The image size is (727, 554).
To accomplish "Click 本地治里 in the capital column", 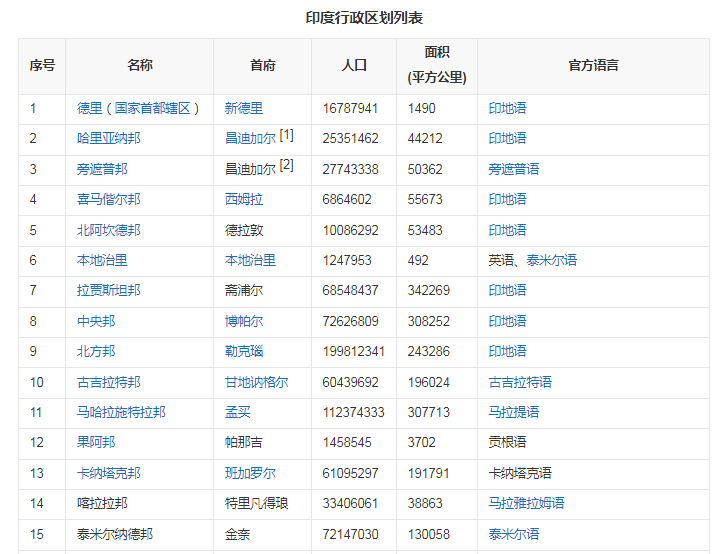I will click(x=250, y=260).
